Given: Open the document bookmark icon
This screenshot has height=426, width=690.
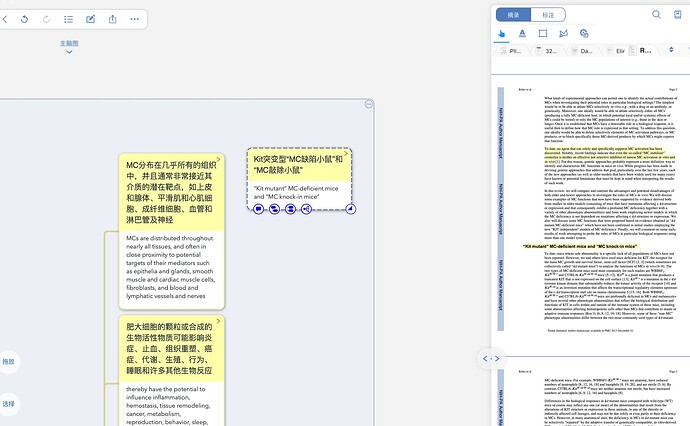Looking at the screenshot, I should pos(678,15).
